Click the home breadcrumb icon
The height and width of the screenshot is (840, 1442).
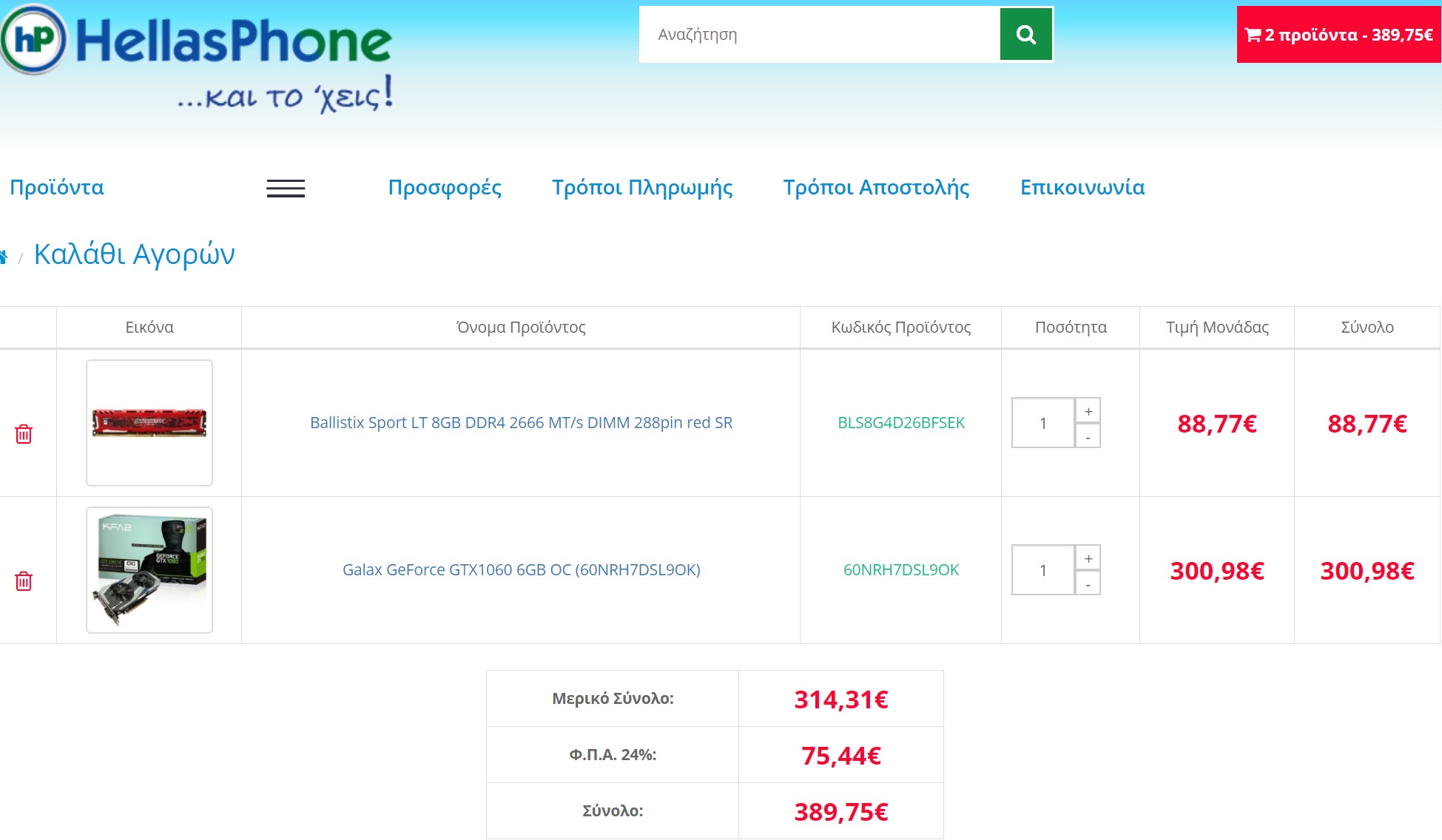point(4,257)
